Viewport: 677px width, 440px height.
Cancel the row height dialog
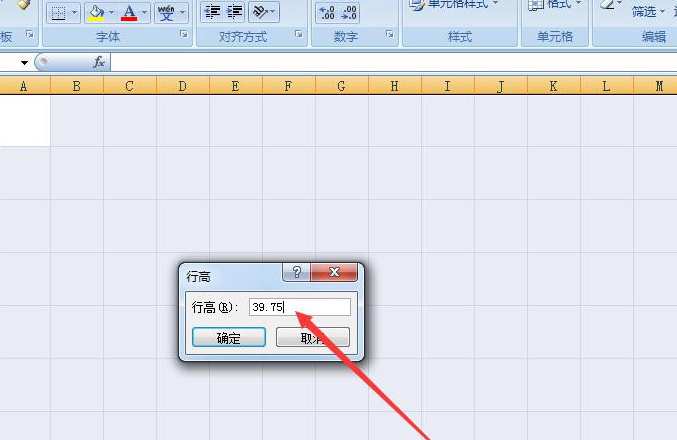[313, 337]
